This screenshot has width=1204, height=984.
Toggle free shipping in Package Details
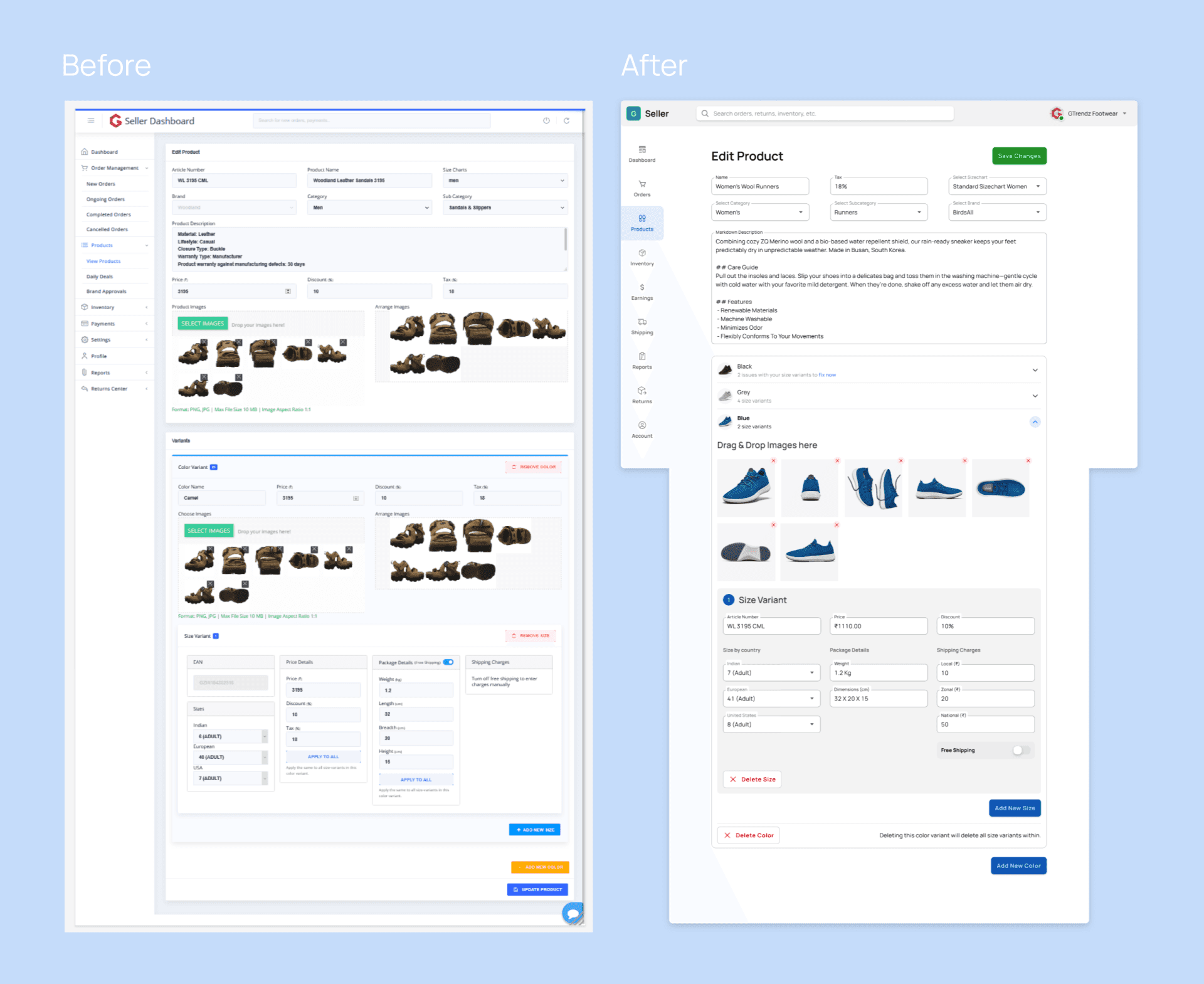pos(448,662)
